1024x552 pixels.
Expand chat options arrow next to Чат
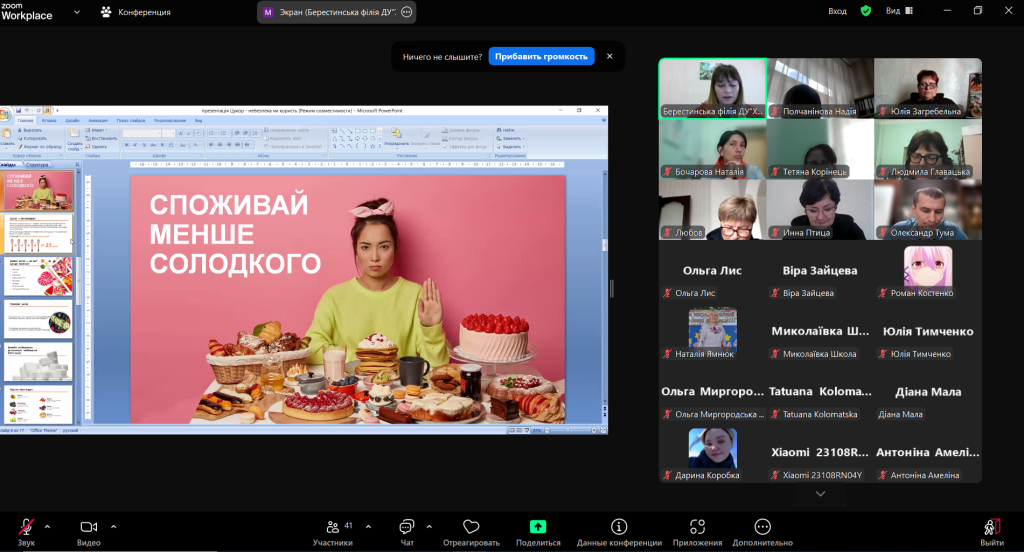(x=429, y=527)
